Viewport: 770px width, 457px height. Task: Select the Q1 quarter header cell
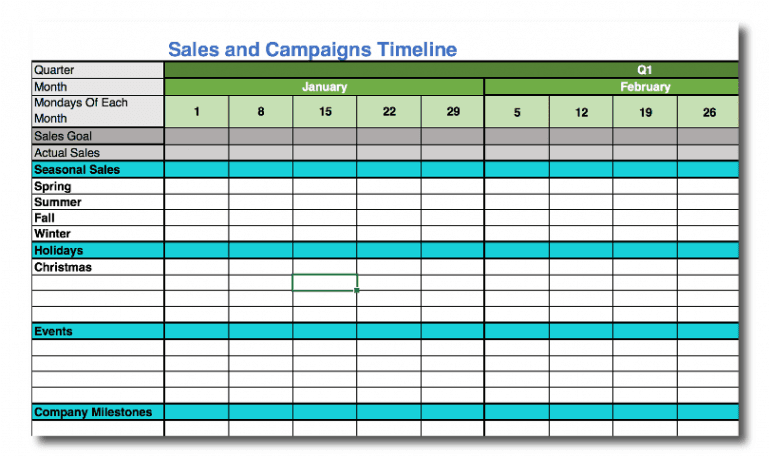click(x=644, y=70)
